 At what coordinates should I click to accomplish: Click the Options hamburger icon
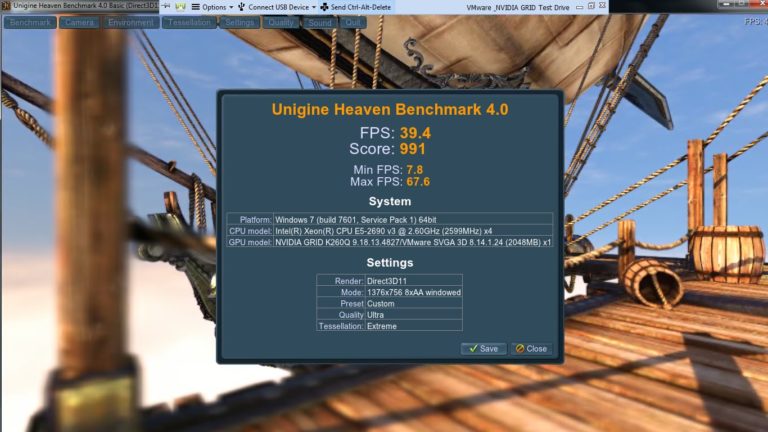click(195, 7)
